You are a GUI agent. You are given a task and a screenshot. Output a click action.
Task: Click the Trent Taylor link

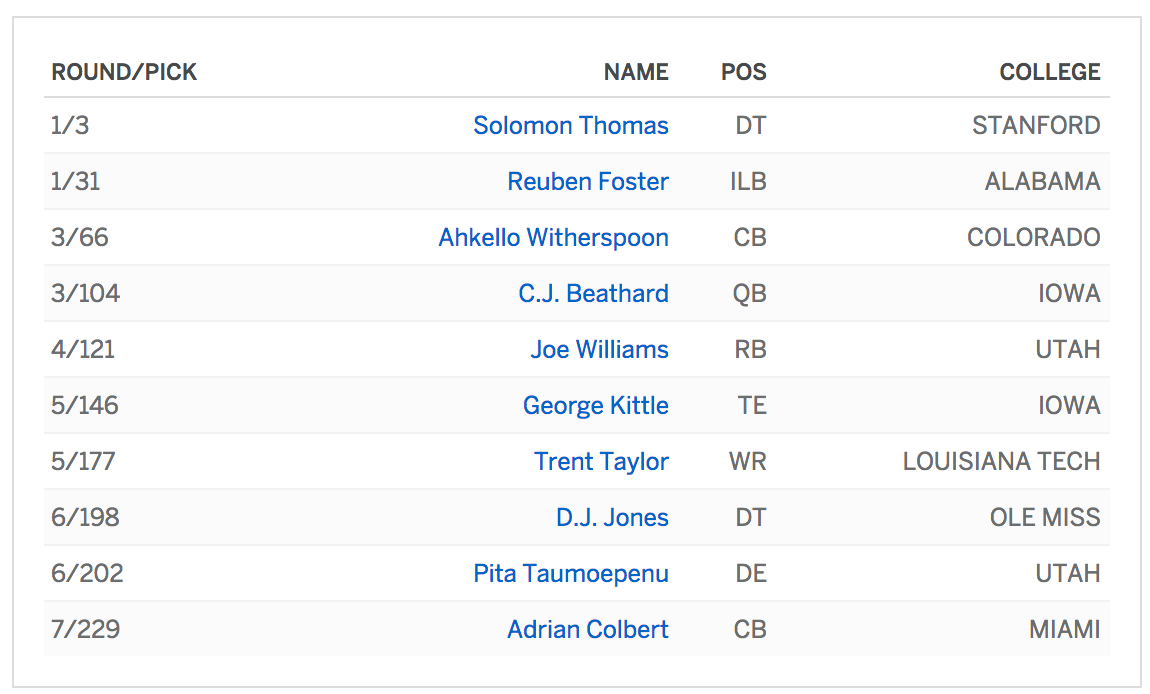click(601, 462)
